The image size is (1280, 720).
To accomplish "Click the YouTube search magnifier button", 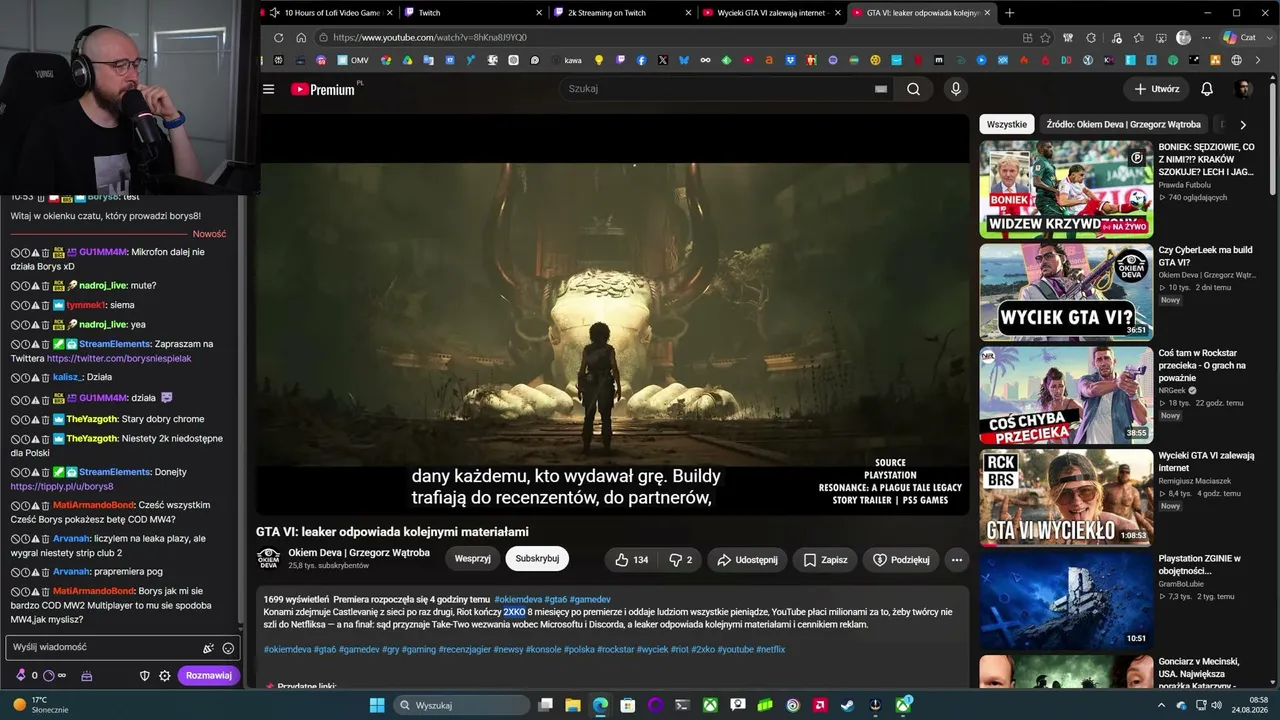I will pyautogui.click(x=913, y=89).
